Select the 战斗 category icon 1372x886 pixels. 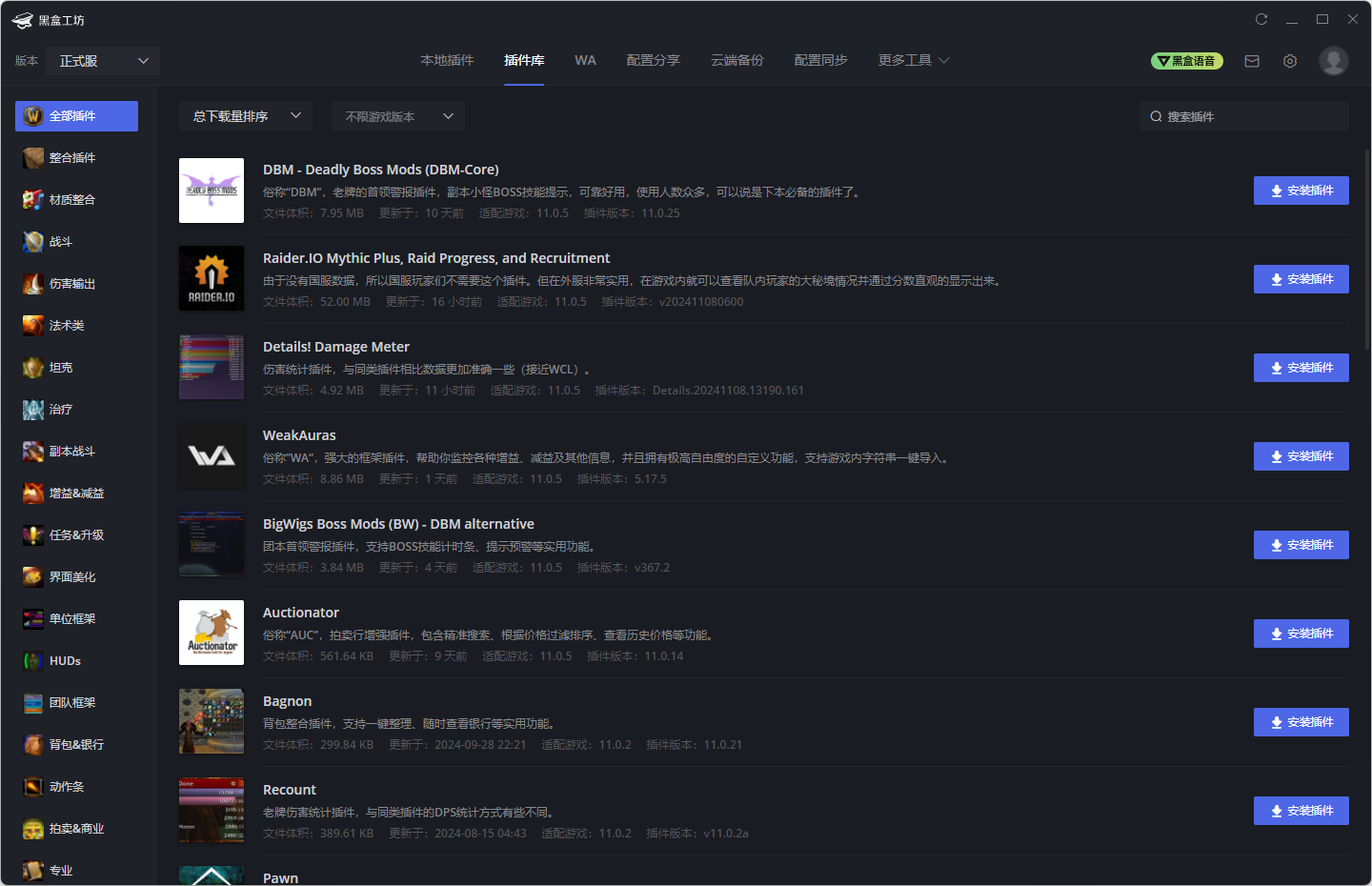[33, 242]
